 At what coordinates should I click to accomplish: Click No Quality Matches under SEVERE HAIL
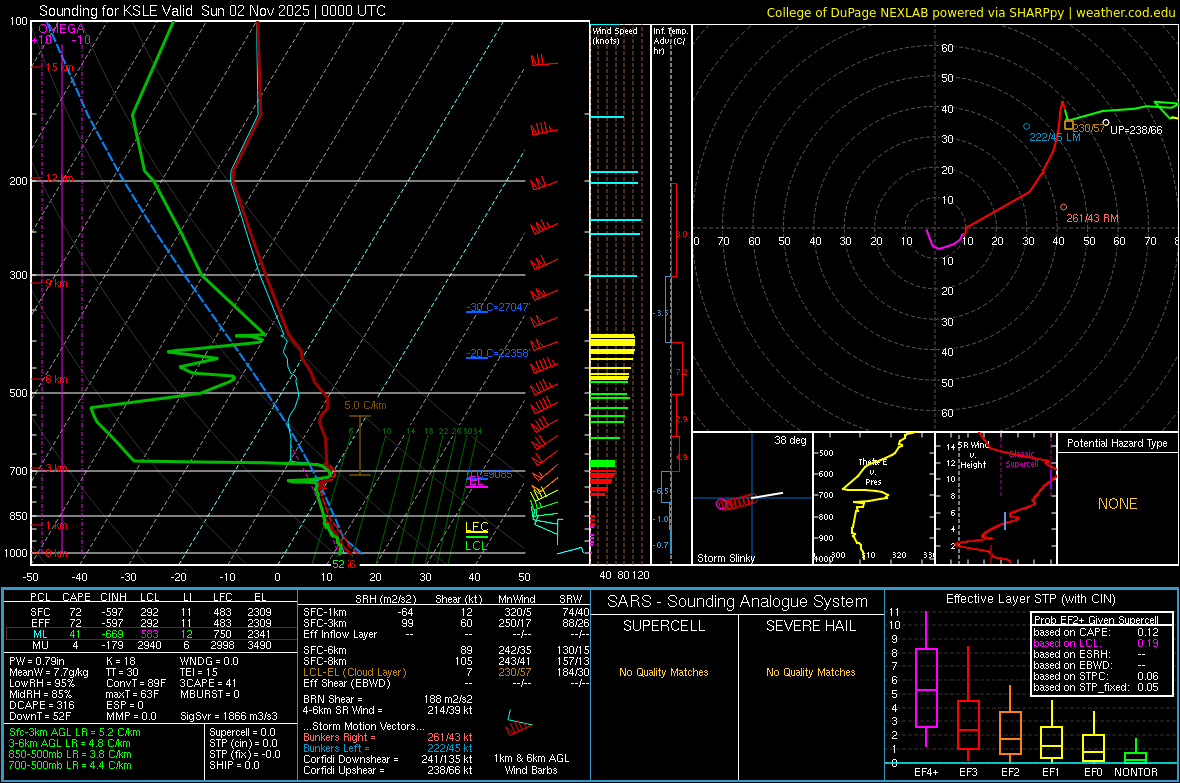810,672
